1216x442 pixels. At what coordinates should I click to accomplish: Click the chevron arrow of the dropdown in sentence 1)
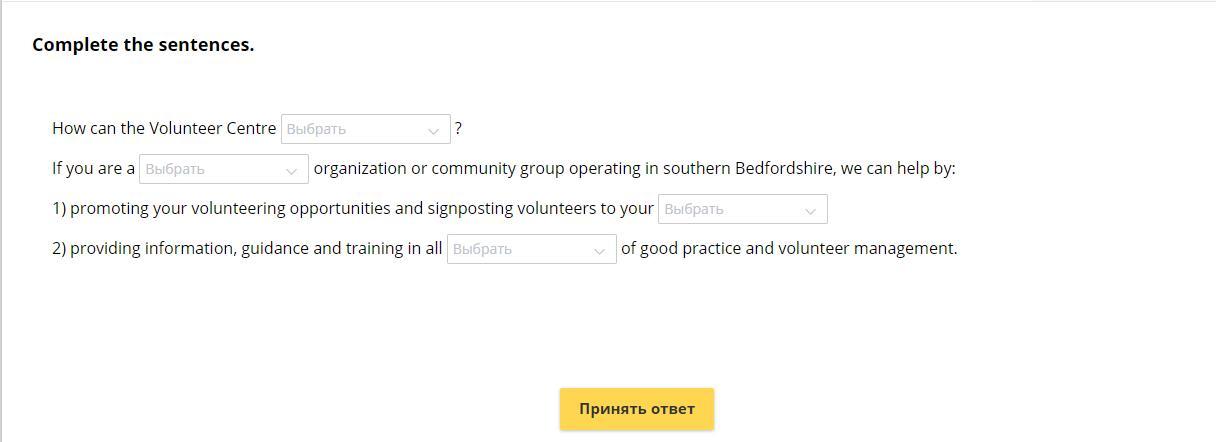[x=810, y=210]
